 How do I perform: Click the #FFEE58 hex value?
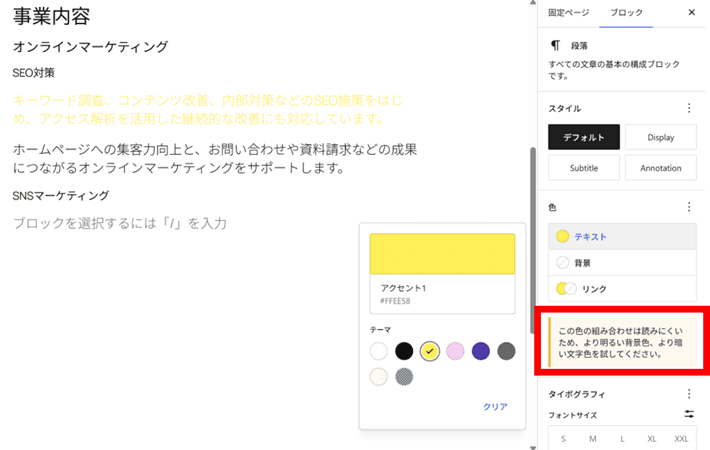(x=395, y=301)
